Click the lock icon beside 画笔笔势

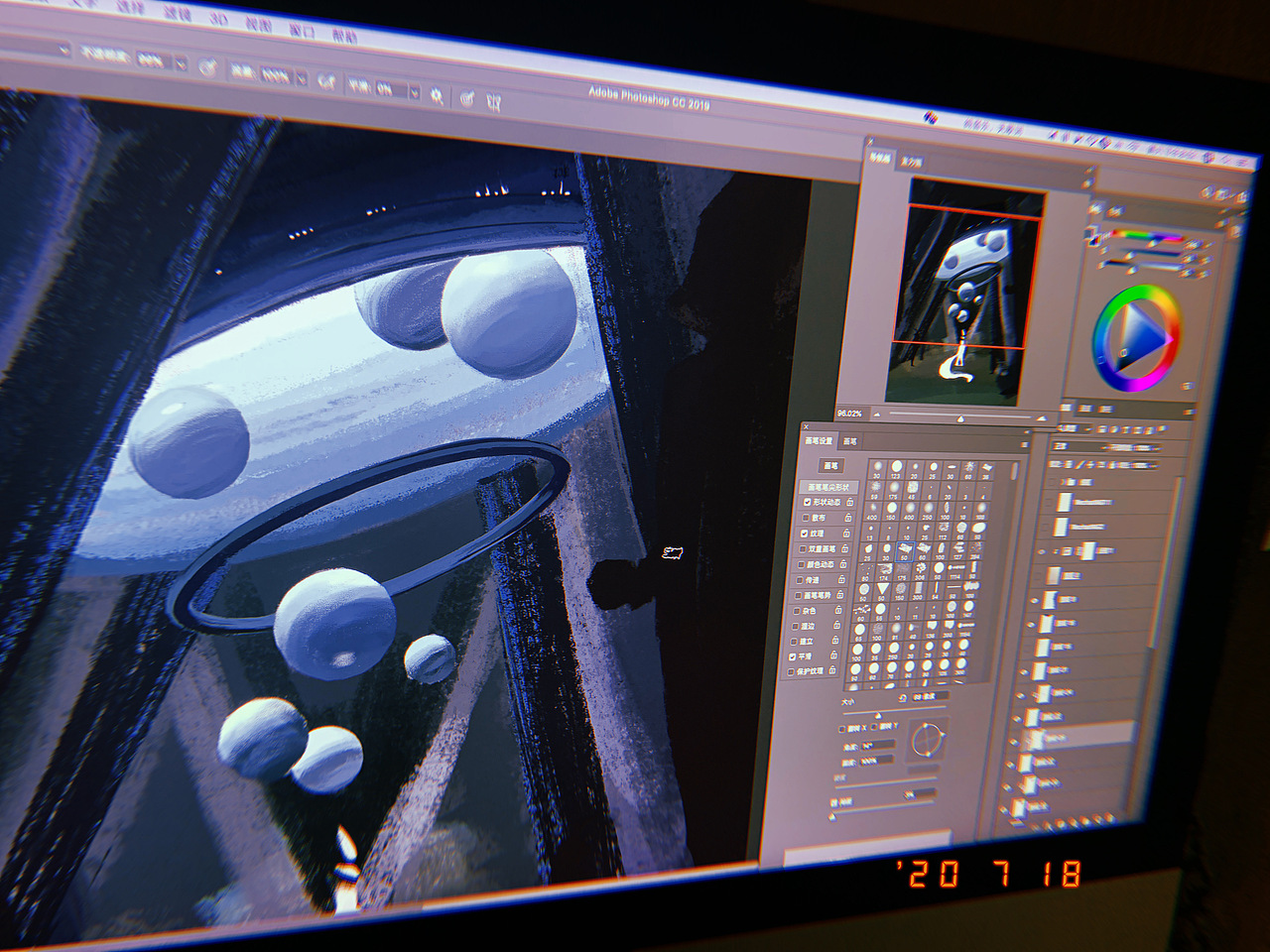(840, 594)
